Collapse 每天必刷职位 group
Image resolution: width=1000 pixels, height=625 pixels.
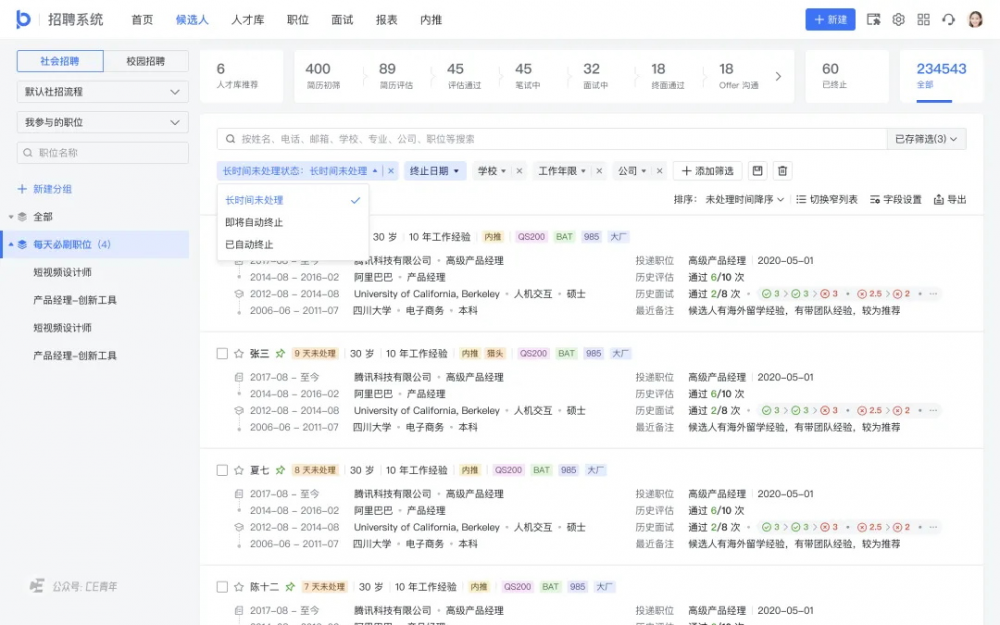click(x=11, y=244)
